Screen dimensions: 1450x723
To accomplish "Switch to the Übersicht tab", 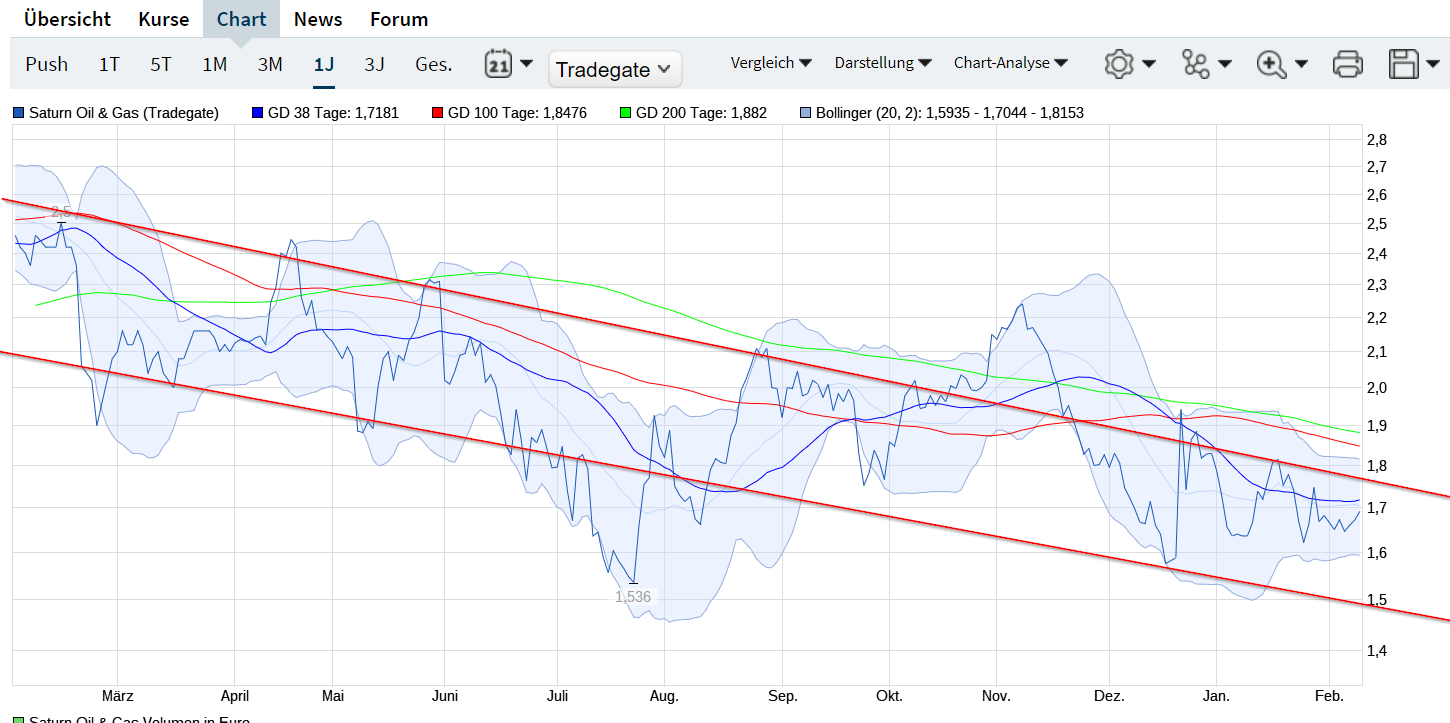I will (x=66, y=18).
